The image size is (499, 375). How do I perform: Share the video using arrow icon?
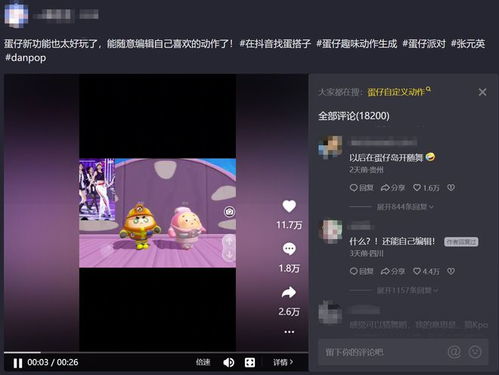click(289, 293)
